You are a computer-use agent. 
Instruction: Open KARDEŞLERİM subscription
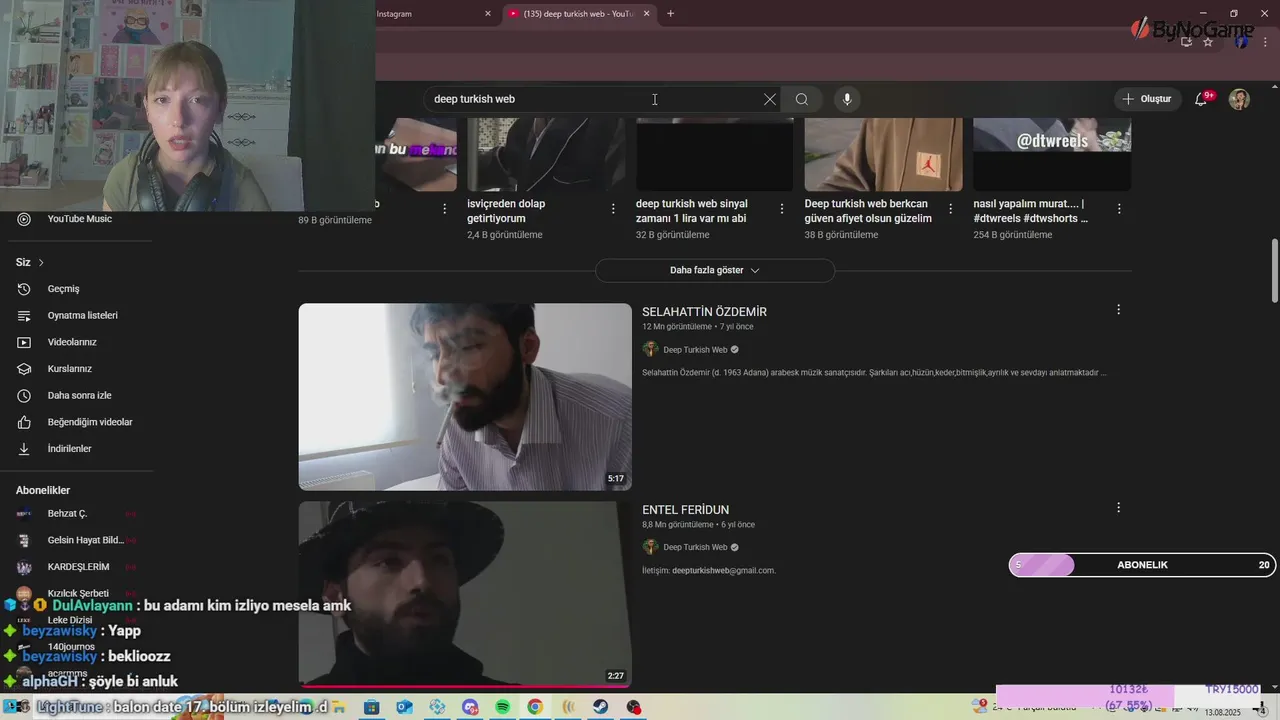click(76, 567)
